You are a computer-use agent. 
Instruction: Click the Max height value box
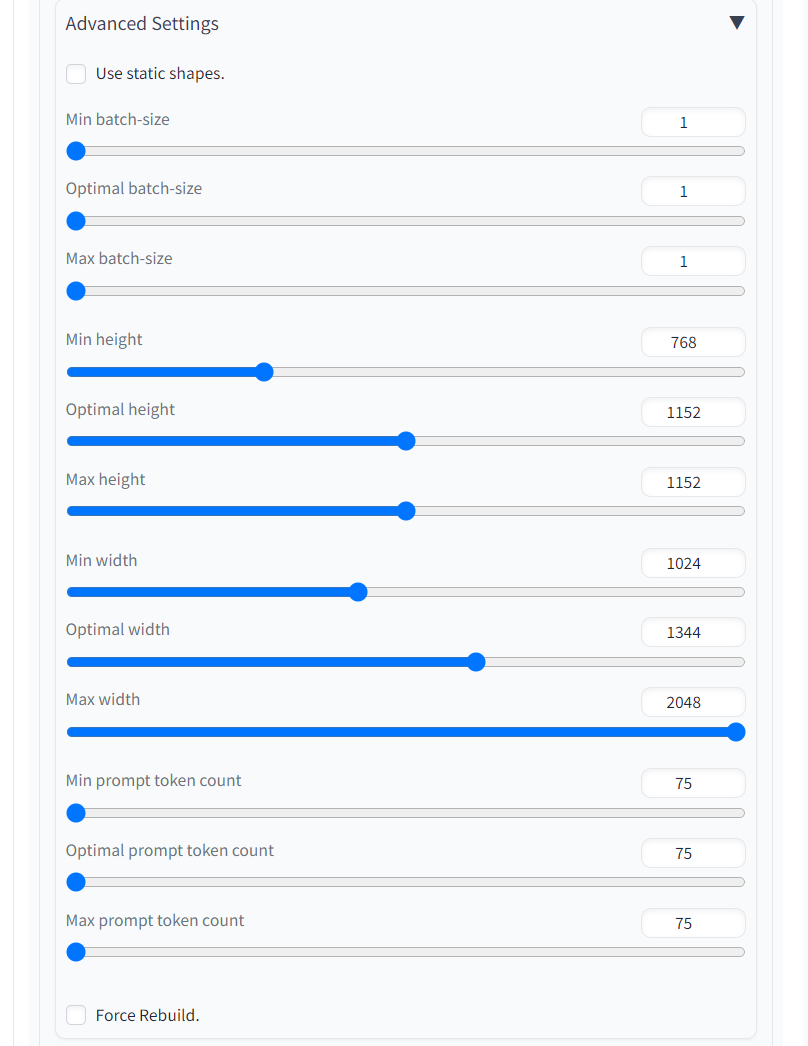693,483
